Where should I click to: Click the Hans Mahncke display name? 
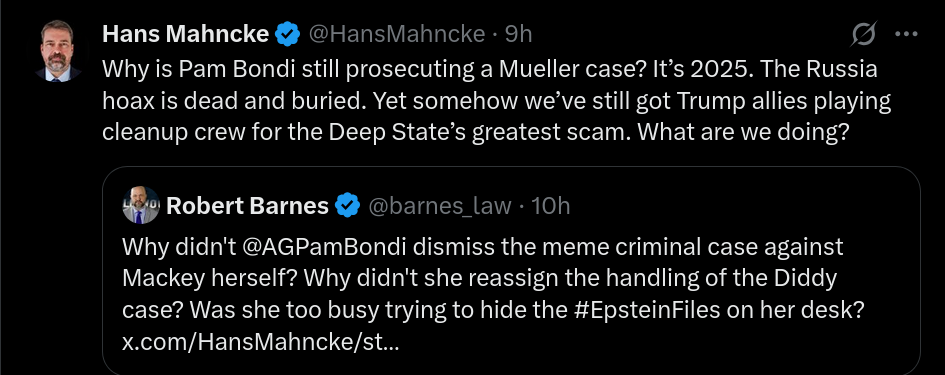pos(186,34)
